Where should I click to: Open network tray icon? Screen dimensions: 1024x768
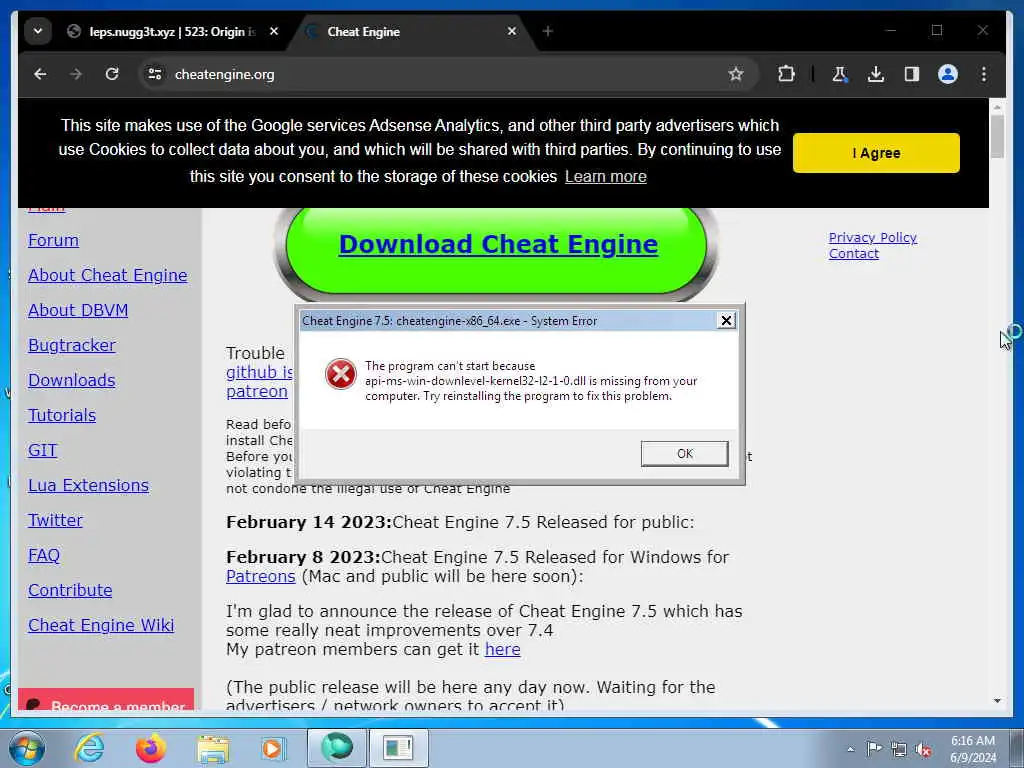(x=899, y=749)
